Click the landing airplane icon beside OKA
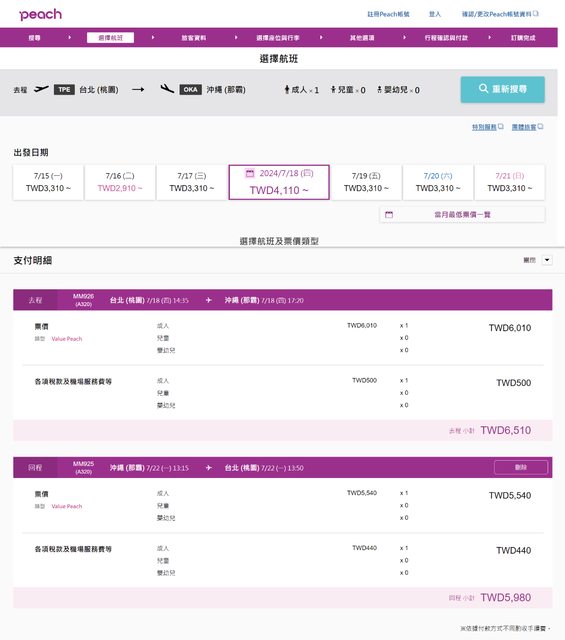The height and width of the screenshot is (640, 565). click(x=167, y=89)
